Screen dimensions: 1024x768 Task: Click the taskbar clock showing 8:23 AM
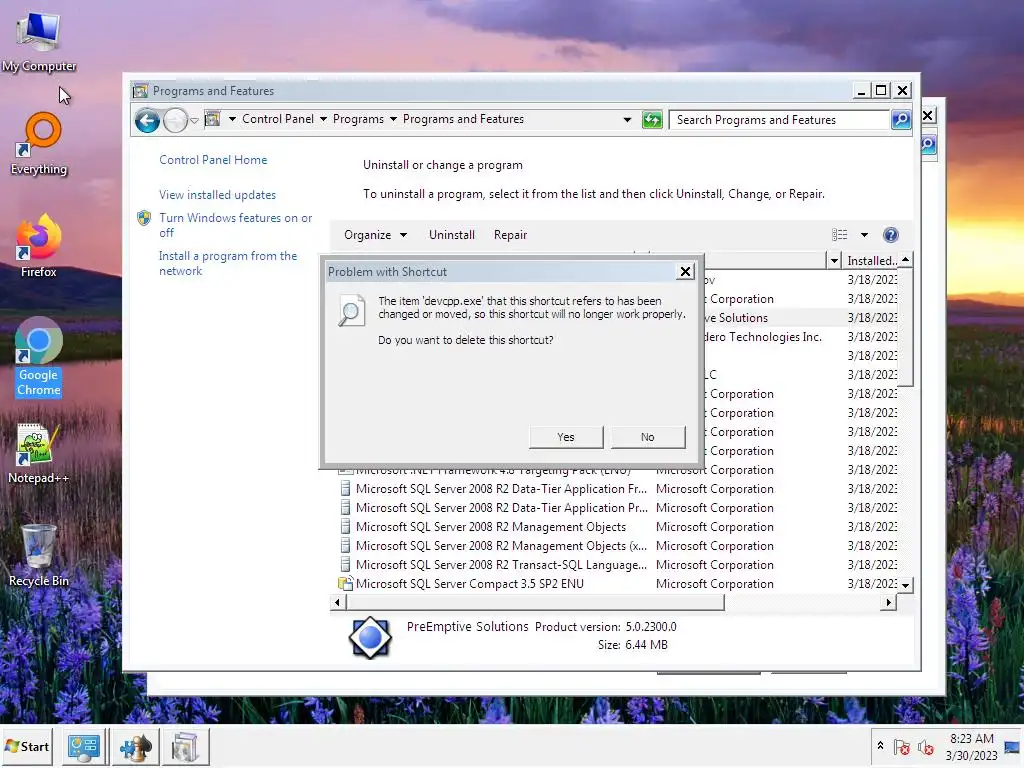click(x=971, y=746)
